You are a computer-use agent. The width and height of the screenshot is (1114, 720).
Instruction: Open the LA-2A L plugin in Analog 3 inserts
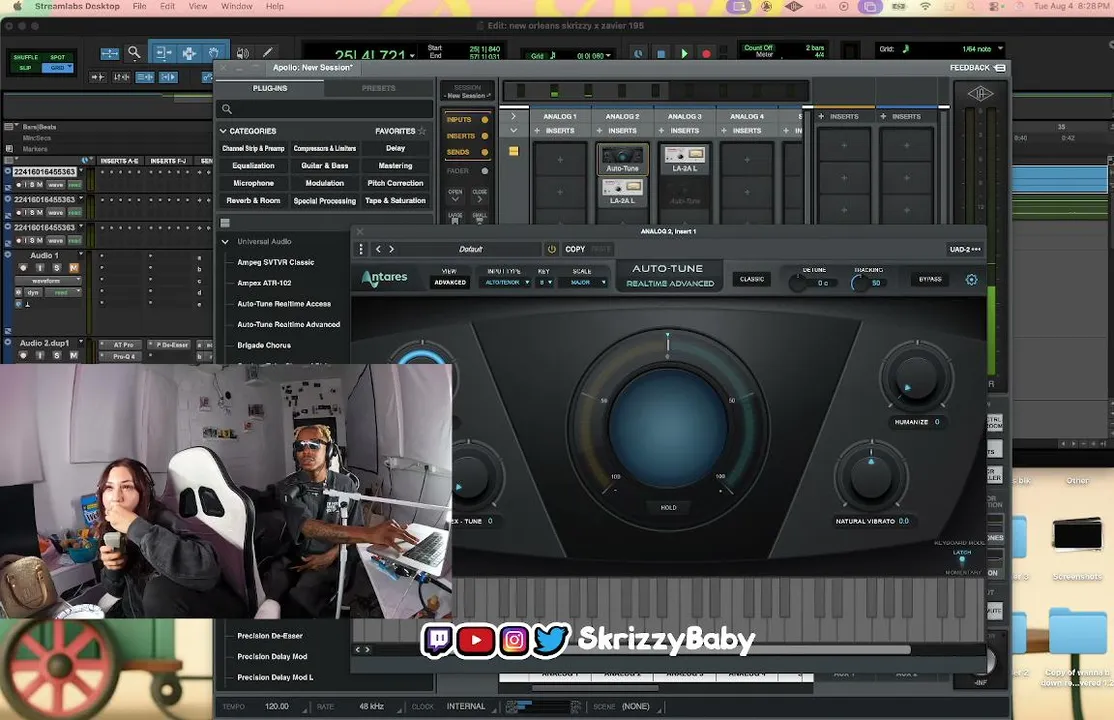click(685, 158)
